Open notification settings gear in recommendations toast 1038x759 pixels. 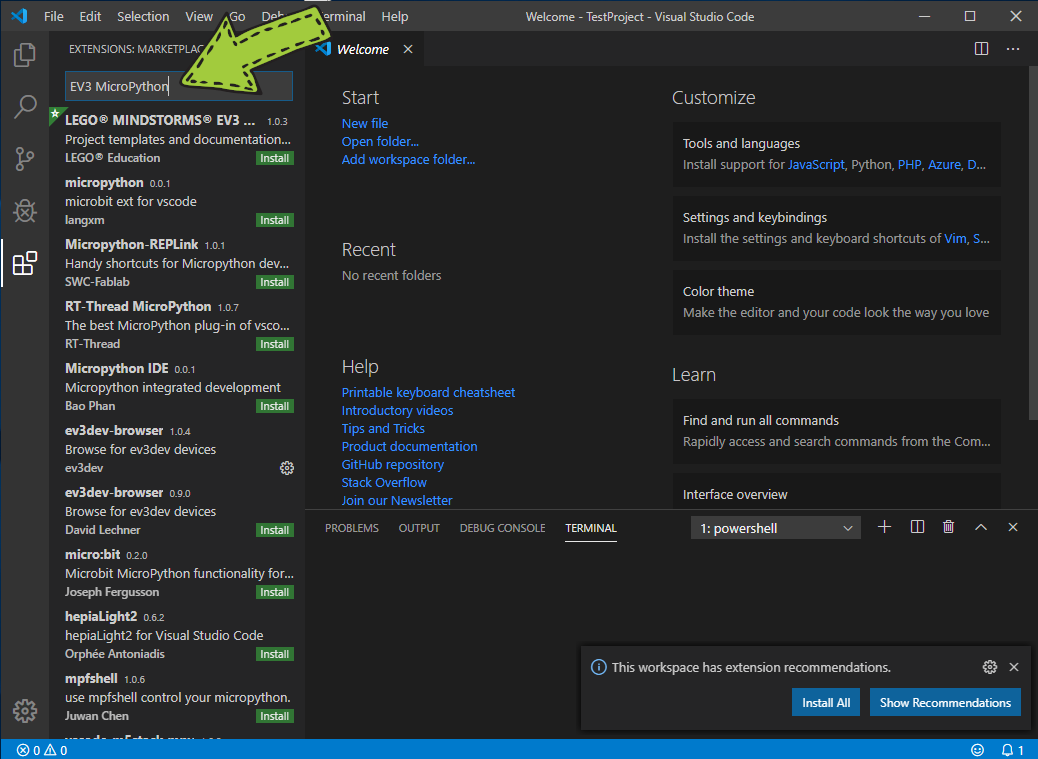tap(990, 667)
